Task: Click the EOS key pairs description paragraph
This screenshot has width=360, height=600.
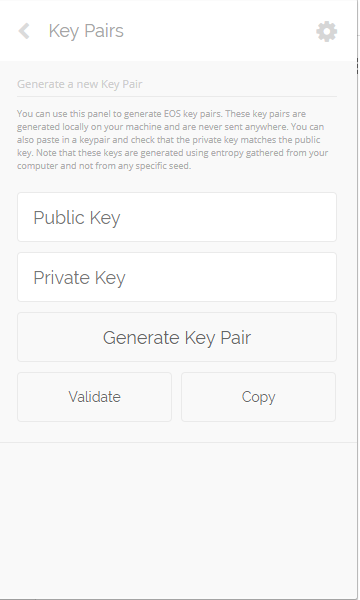Action: click(173, 140)
